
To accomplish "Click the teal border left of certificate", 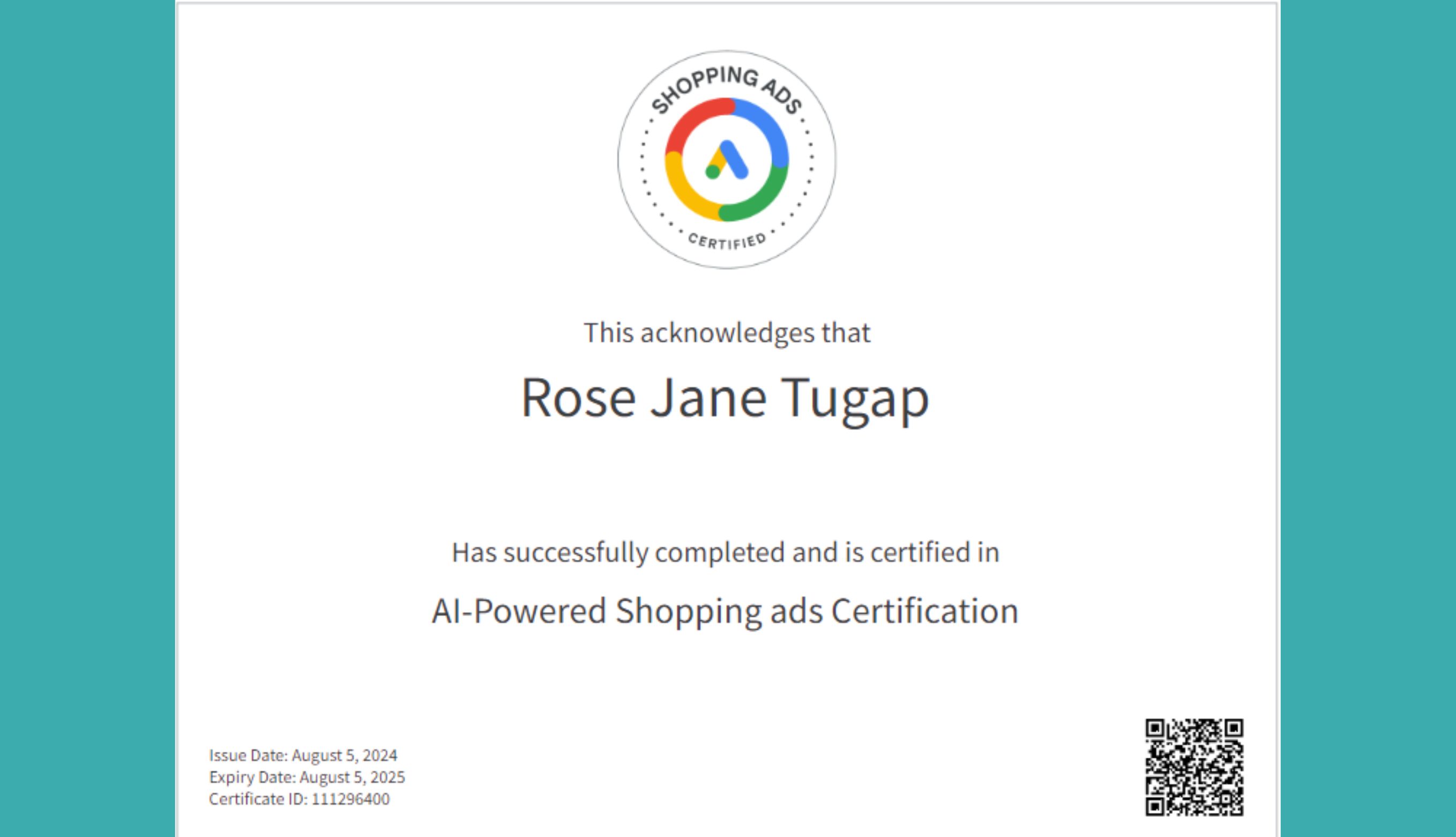I will (x=86, y=418).
